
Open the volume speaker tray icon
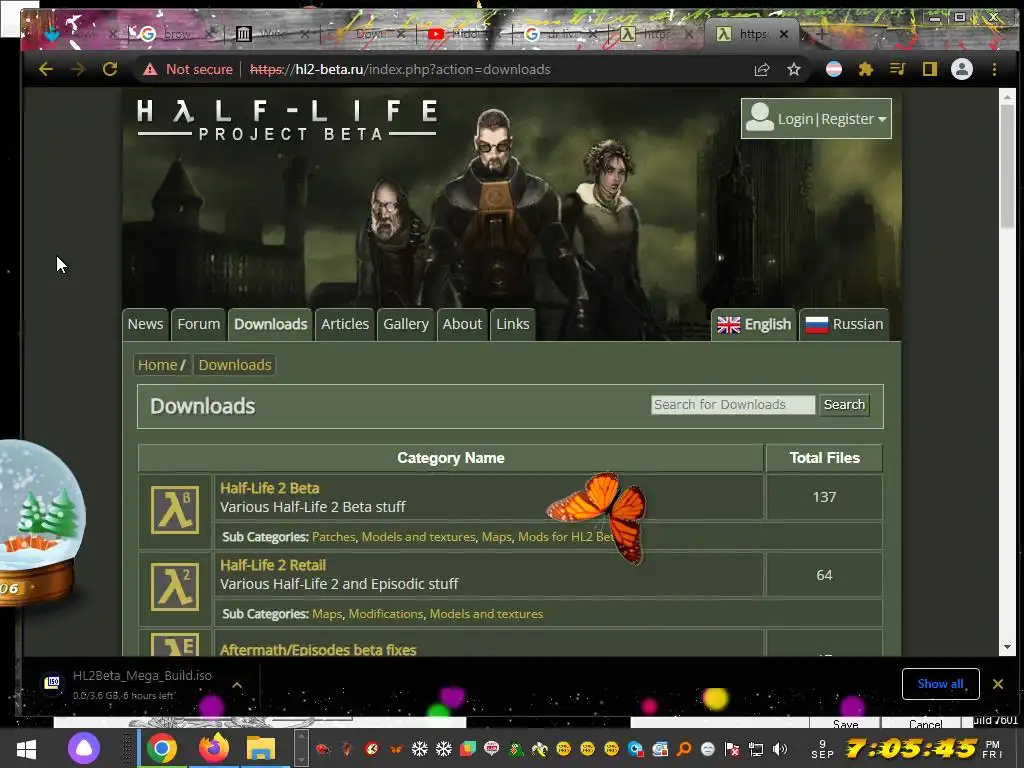tap(780, 749)
